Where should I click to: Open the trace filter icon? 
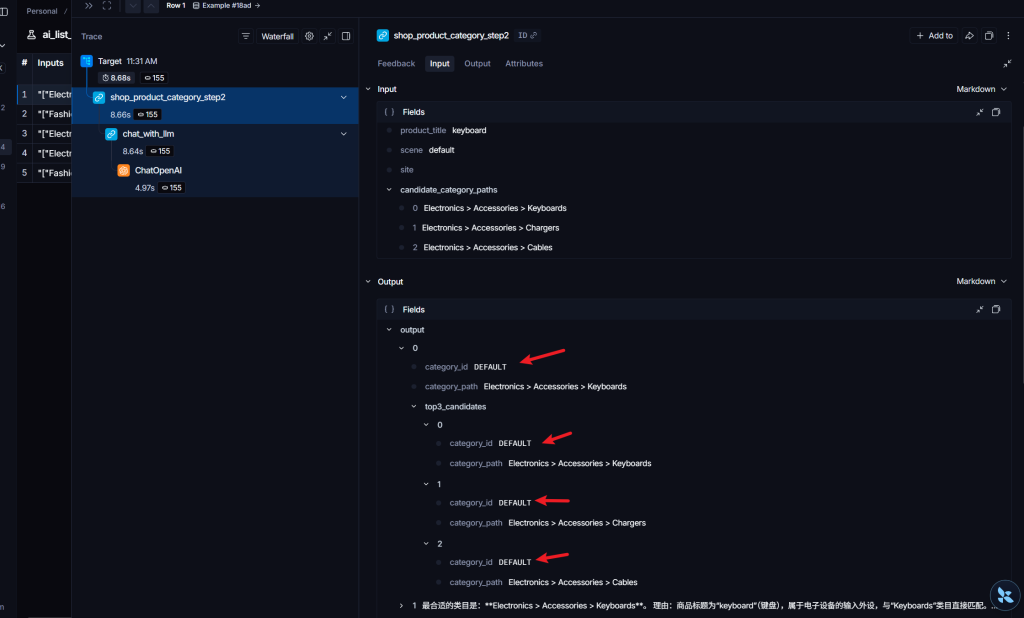coord(246,36)
